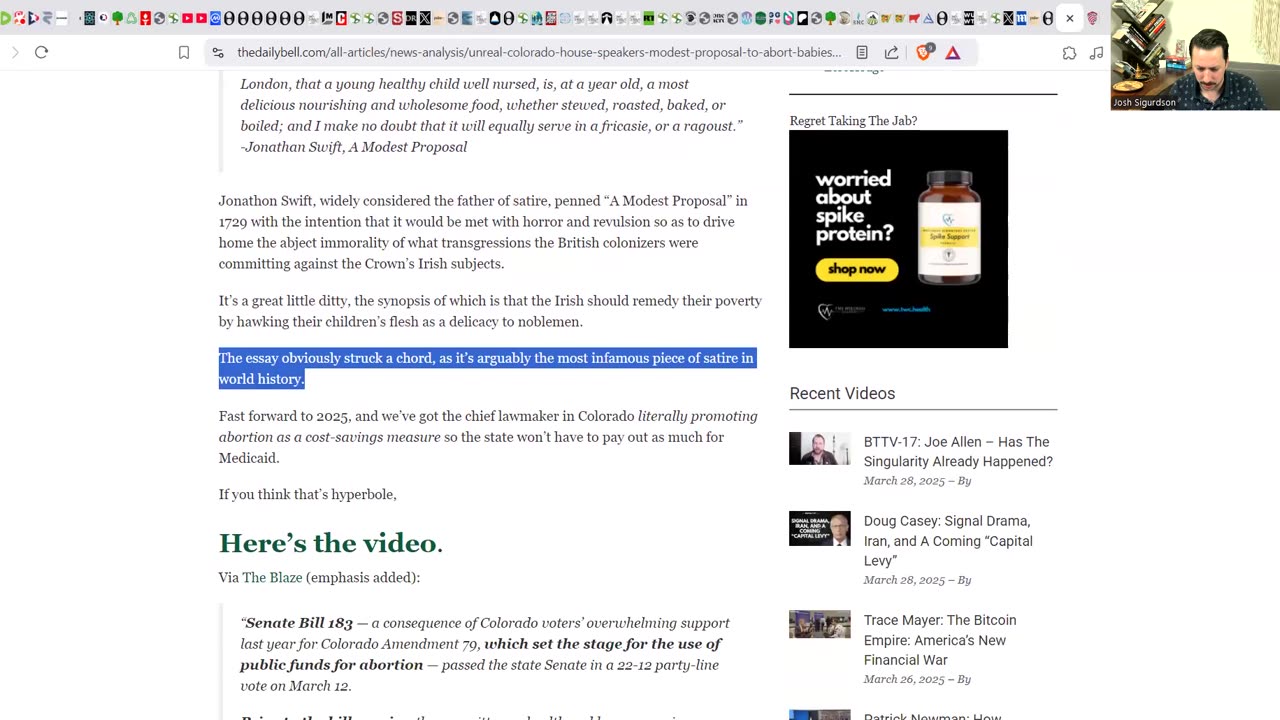This screenshot has width=1280, height=720.
Task: Click the Recent Videos section heading
Action: [842, 394]
